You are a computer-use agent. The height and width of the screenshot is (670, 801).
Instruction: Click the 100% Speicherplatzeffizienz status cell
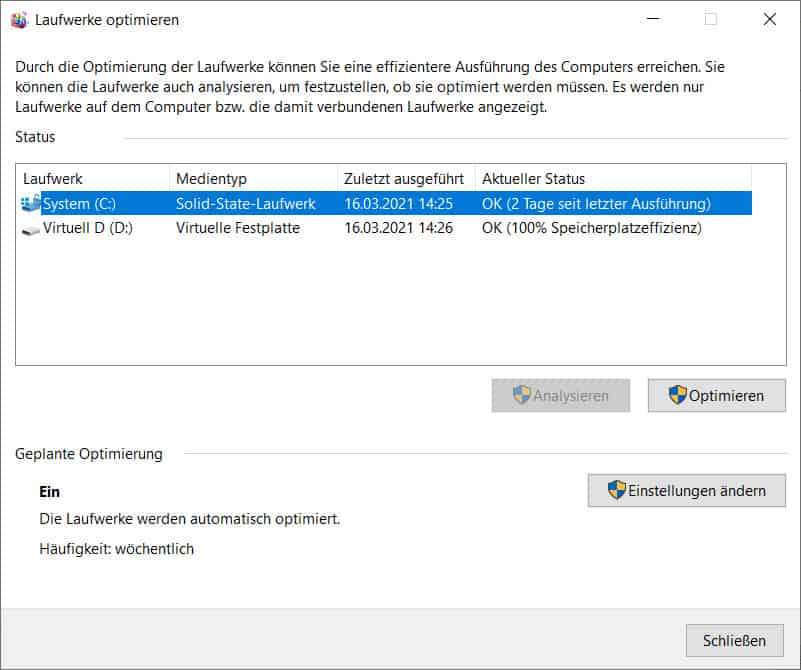click(592, 228)
